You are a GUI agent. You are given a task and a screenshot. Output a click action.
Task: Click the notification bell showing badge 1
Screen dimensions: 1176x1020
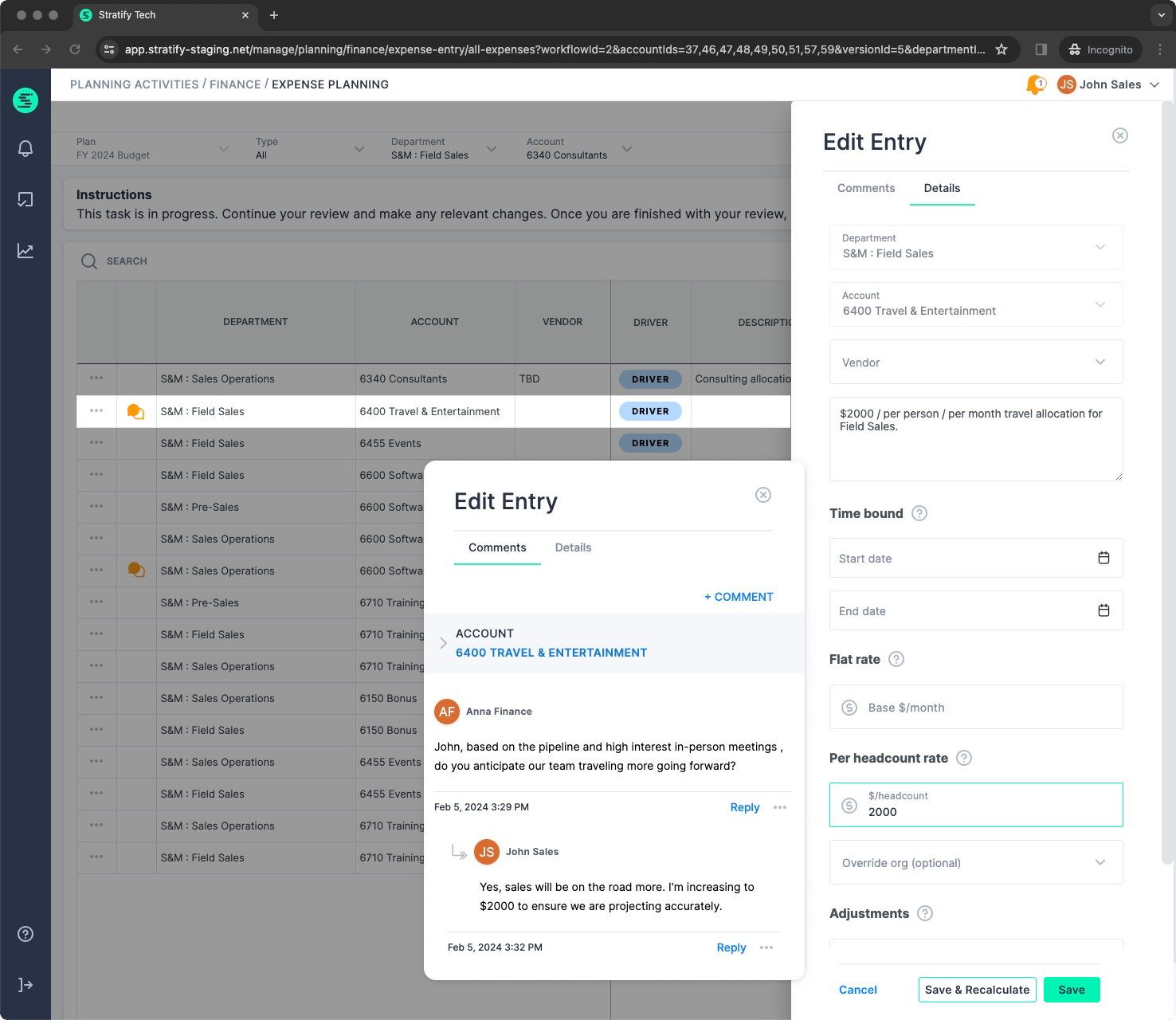point(1033,84)
